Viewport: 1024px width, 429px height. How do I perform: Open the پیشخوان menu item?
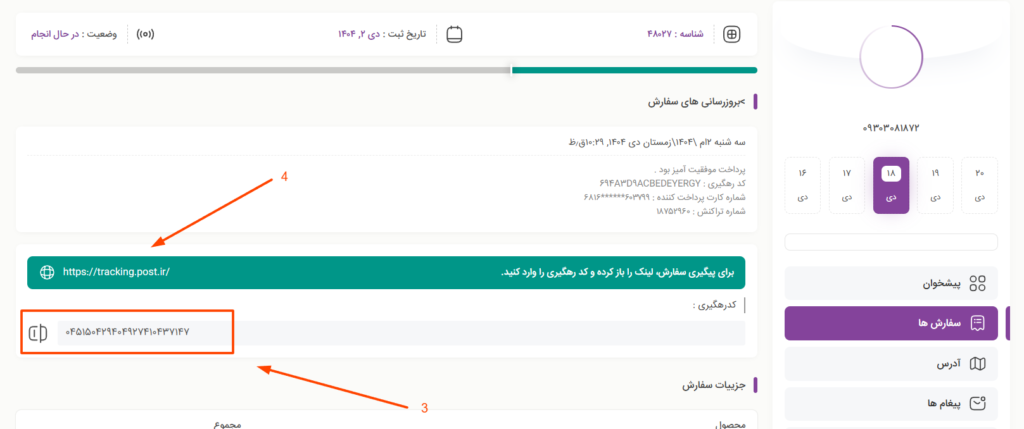coord(891,283)
